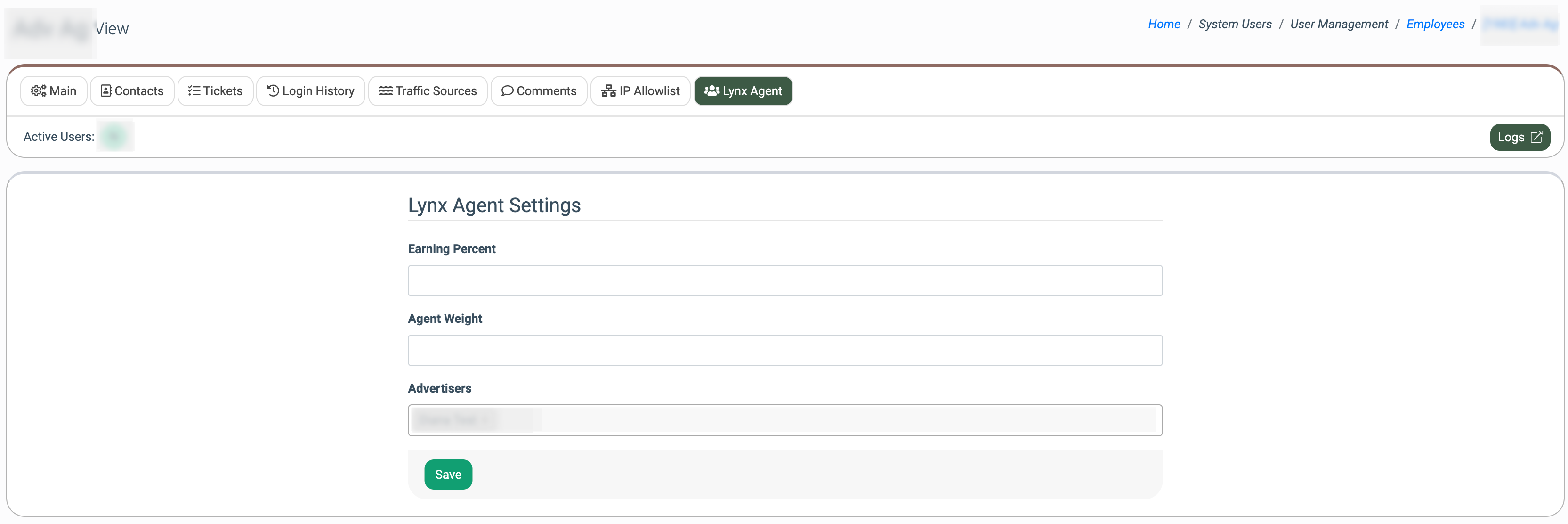Click the users icon on Lynx Agent tab
Viewport: 1568px width, 524px height.
click(711, 91)
